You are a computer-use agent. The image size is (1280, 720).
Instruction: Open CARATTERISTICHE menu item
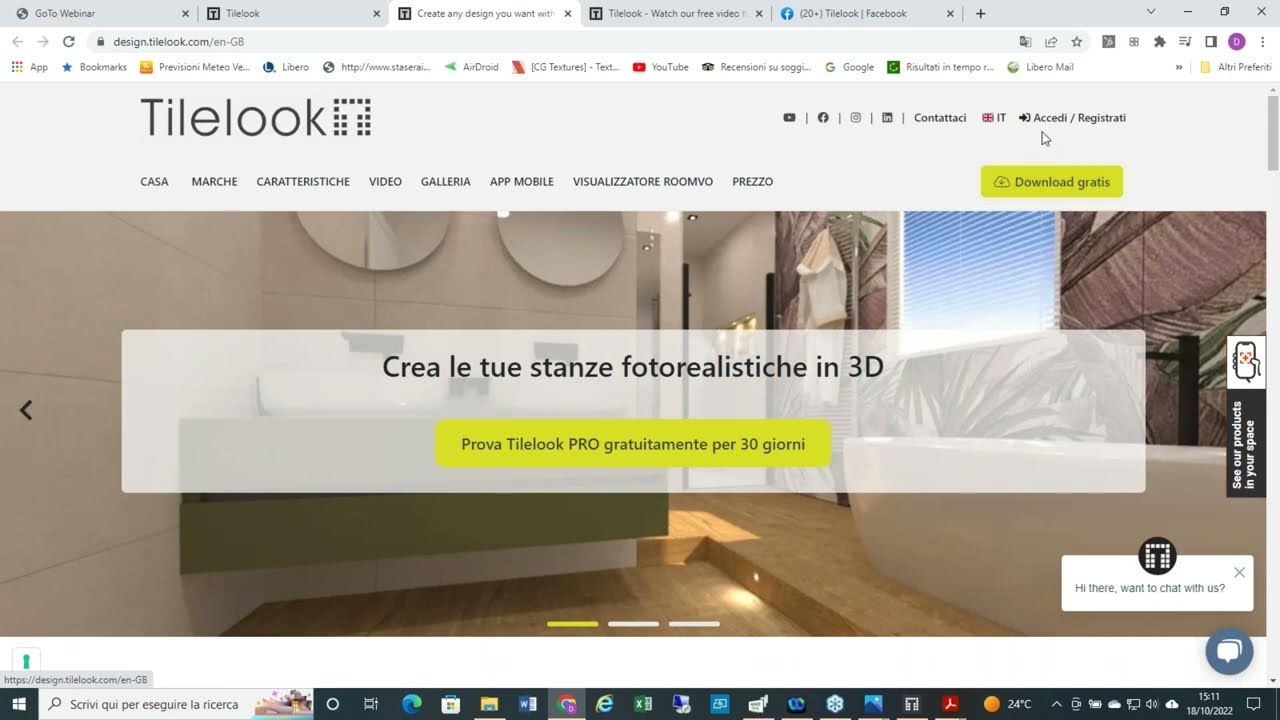coord(303,182)
